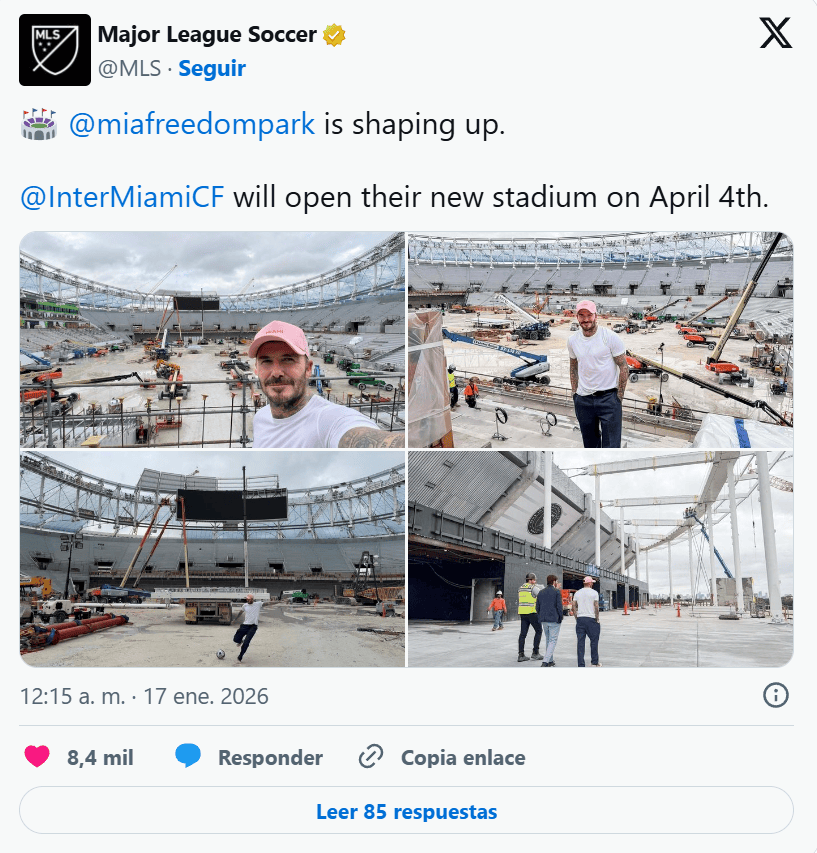
Task: Click the @MLS handle
Action: 130,68
